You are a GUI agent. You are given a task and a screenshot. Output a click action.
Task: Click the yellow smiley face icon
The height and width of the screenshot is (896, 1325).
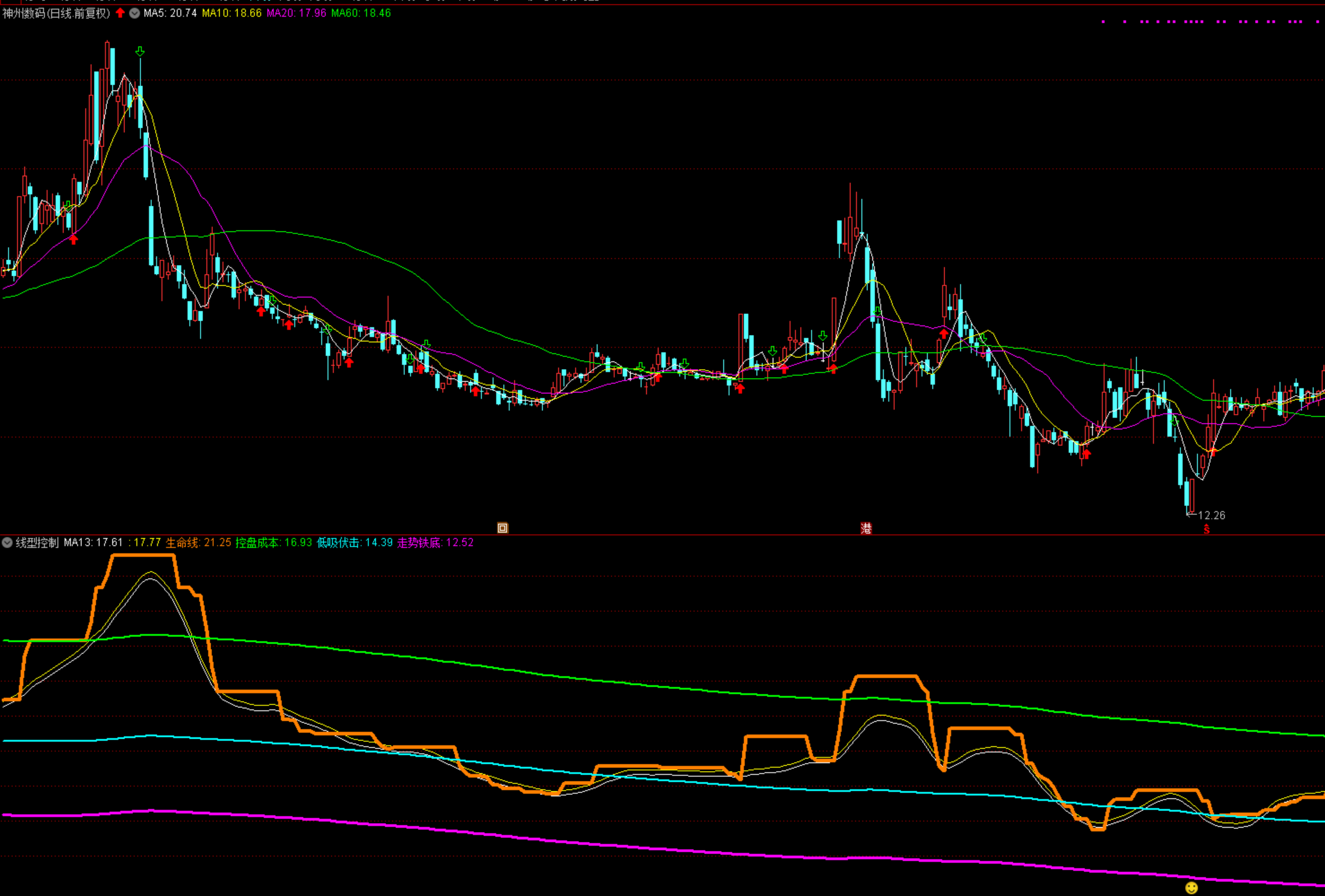(x=1191, y=888)
